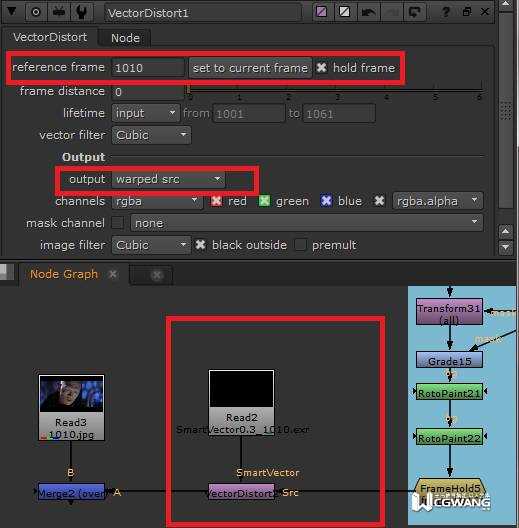This screenshot has width=519, height=528.
Task: Edit the reference frame value 1010
Action: coord(148,68)
